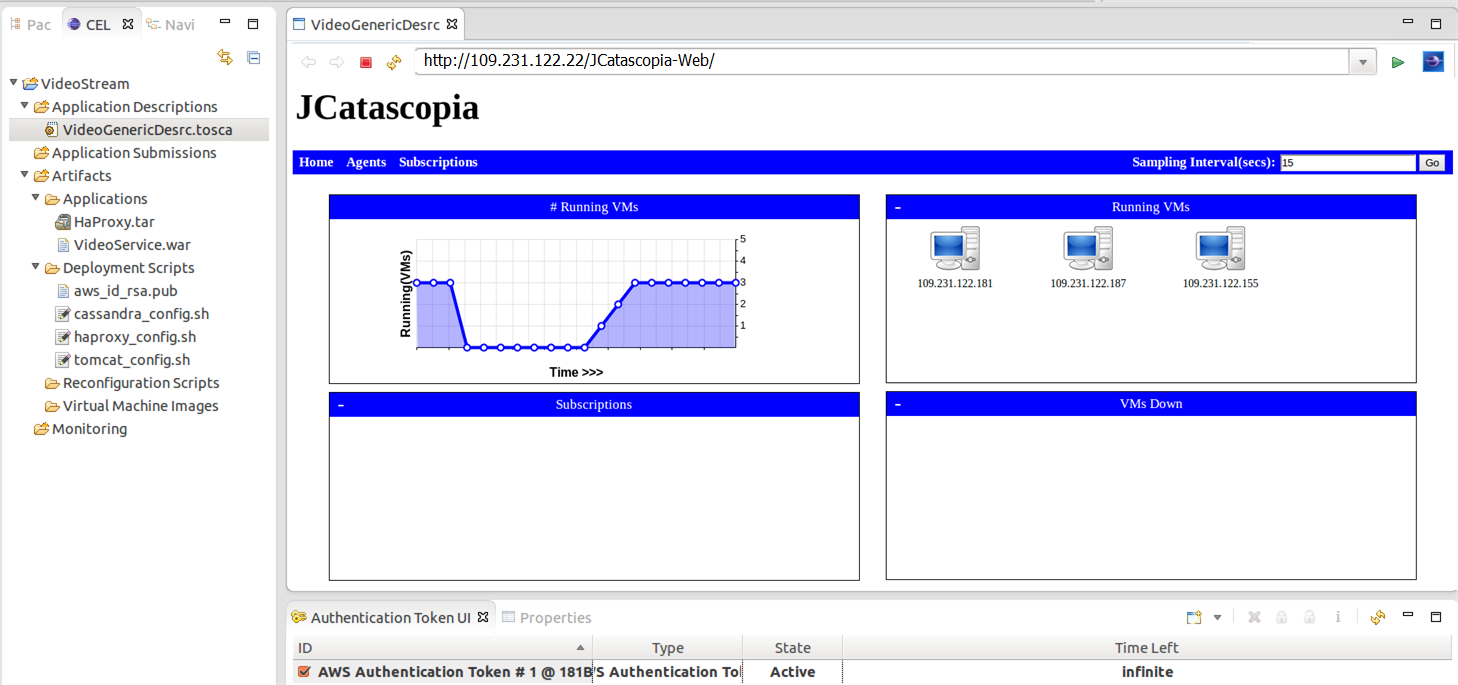This screenshot has width=1458, height=685.
Task: Select the VM icon 109.231.122.155
Action: (x=1220, y=249)
